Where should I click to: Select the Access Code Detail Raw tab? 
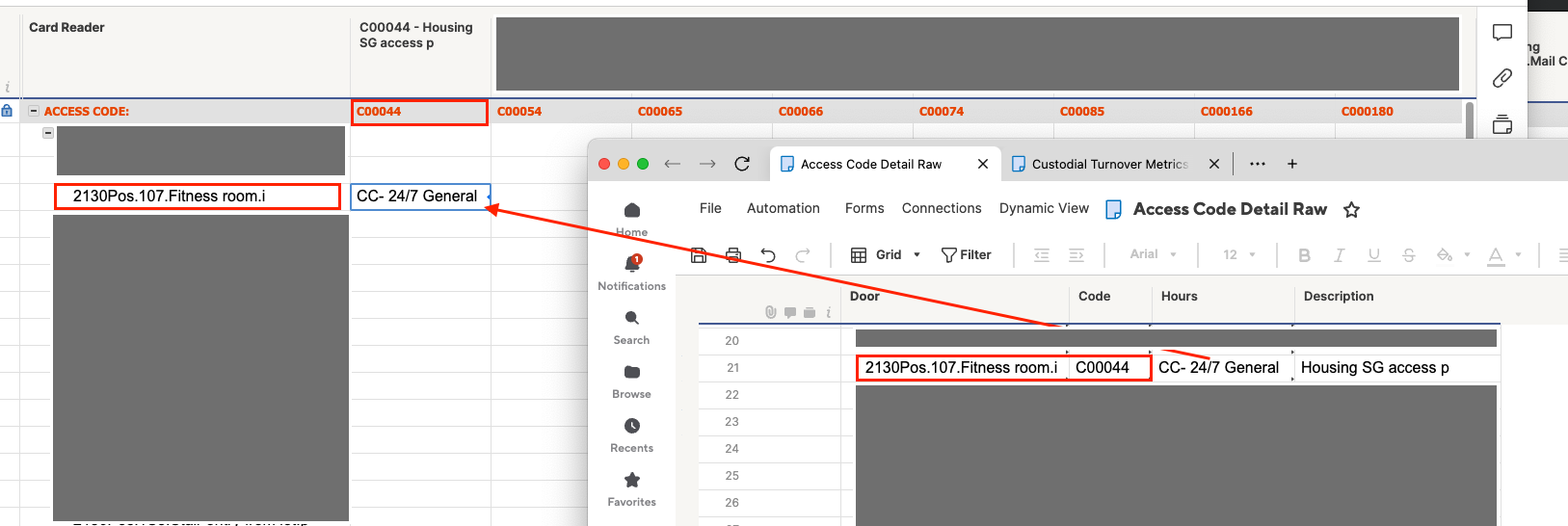click(x=870, y=164)
